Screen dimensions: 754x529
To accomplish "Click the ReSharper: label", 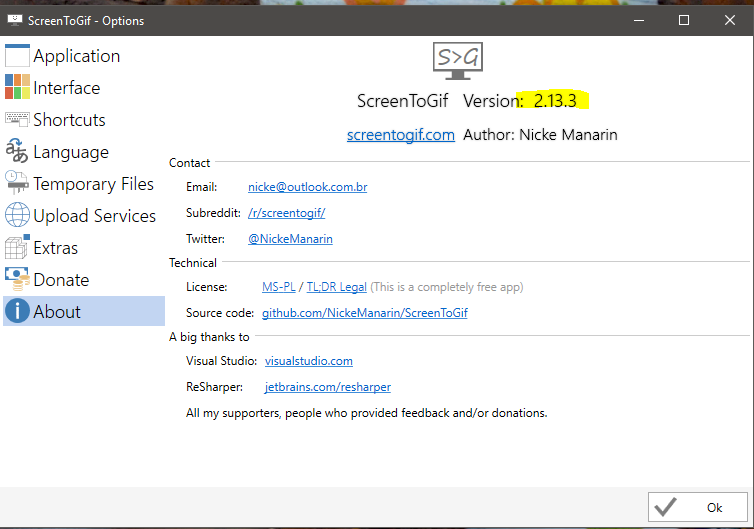I will (x=214, y=387).
